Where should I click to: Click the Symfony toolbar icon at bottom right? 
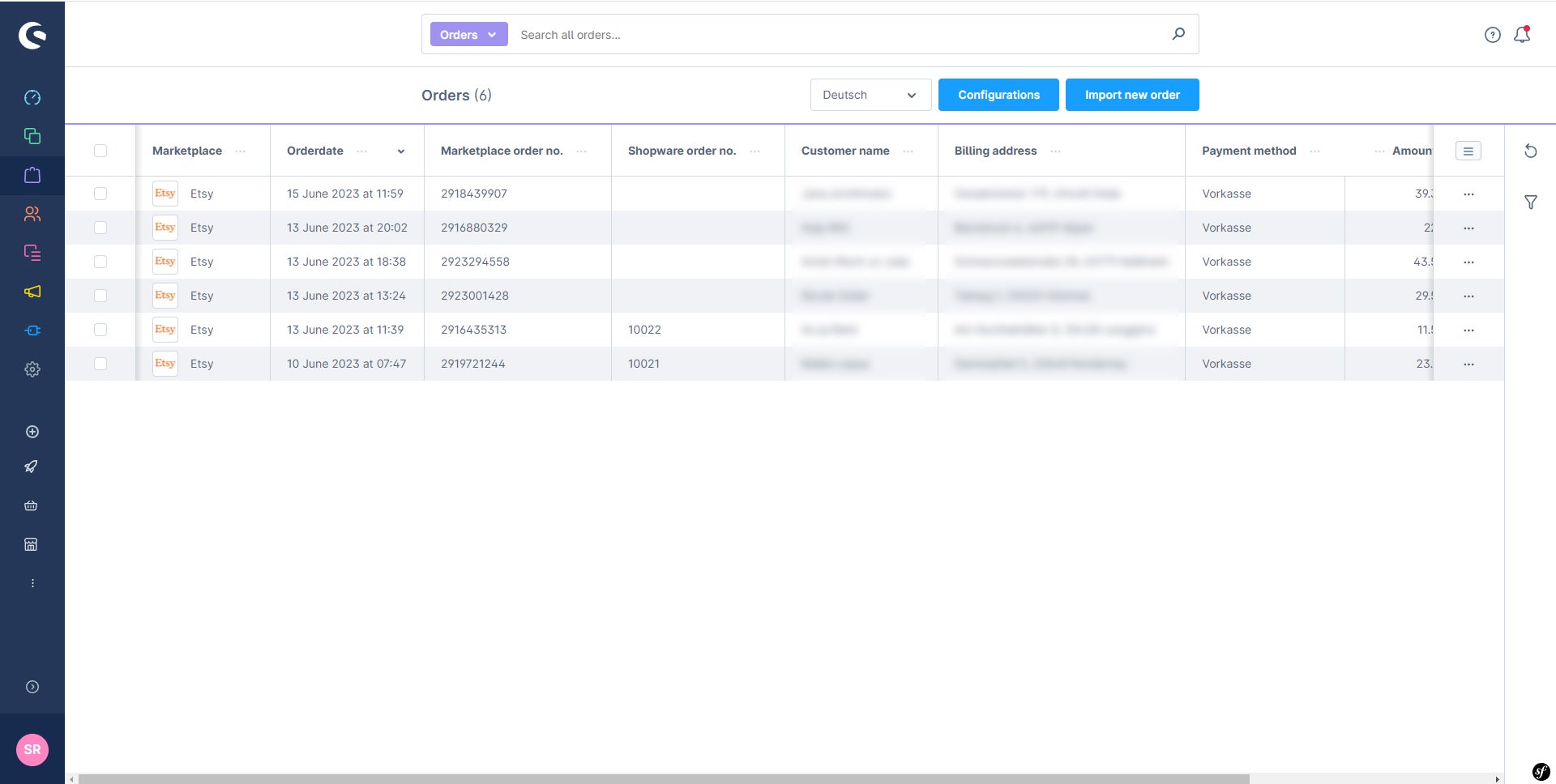(x=1541, y=771)
